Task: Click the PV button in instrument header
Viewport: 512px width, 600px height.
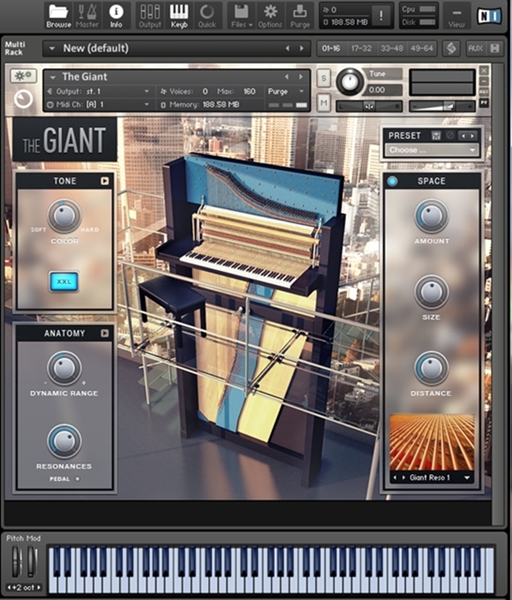Action: tap(484, 103)
